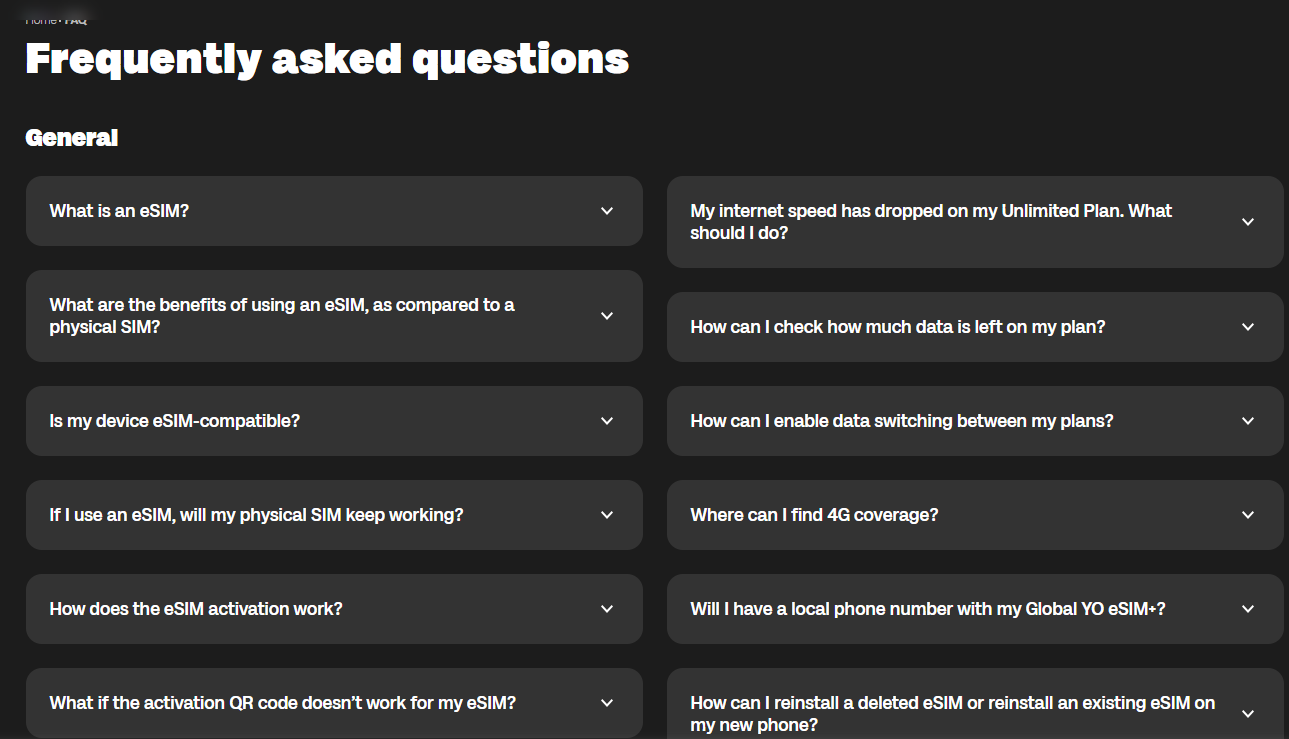The width and height of the screenshot is (1289, 739).
Task: Open 'Where can I find 4G coverage?'
Action: coord(814,515)
